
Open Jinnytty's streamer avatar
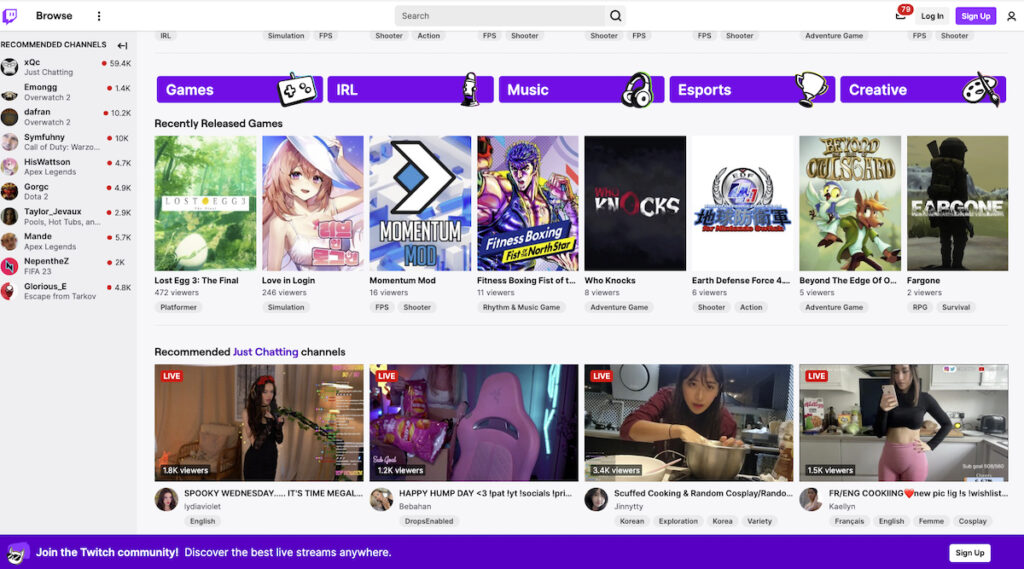click(x=596, y=500)
